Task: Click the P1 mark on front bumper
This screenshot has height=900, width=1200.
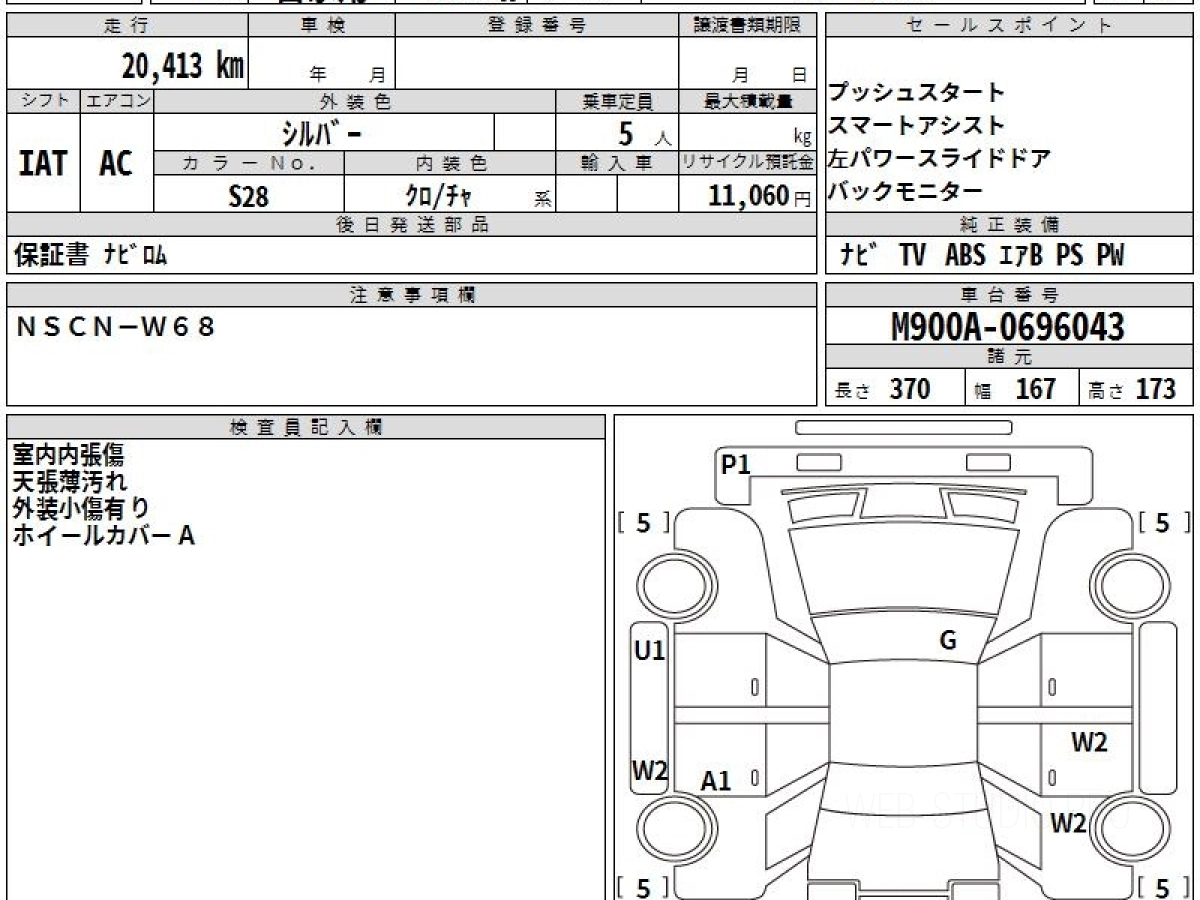Action: tap(736, 464)
